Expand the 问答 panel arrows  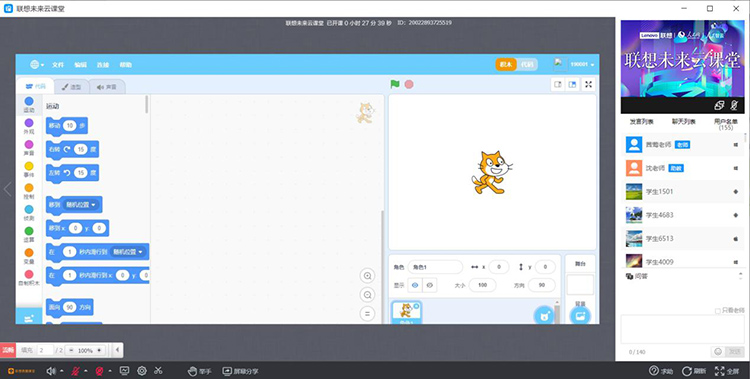click(x=741, y=276)
